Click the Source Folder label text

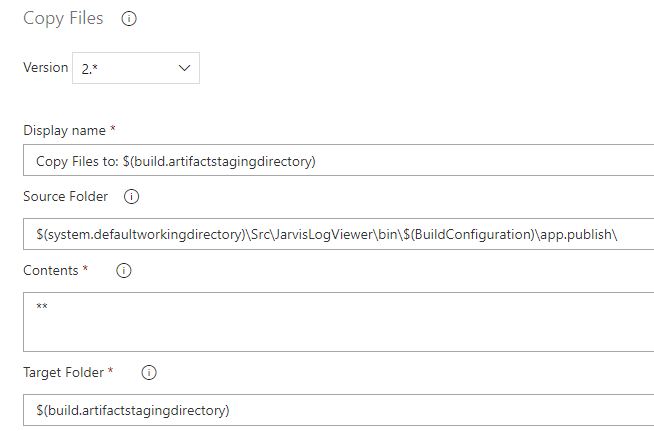pyautogui.click(x=65, y=197)
